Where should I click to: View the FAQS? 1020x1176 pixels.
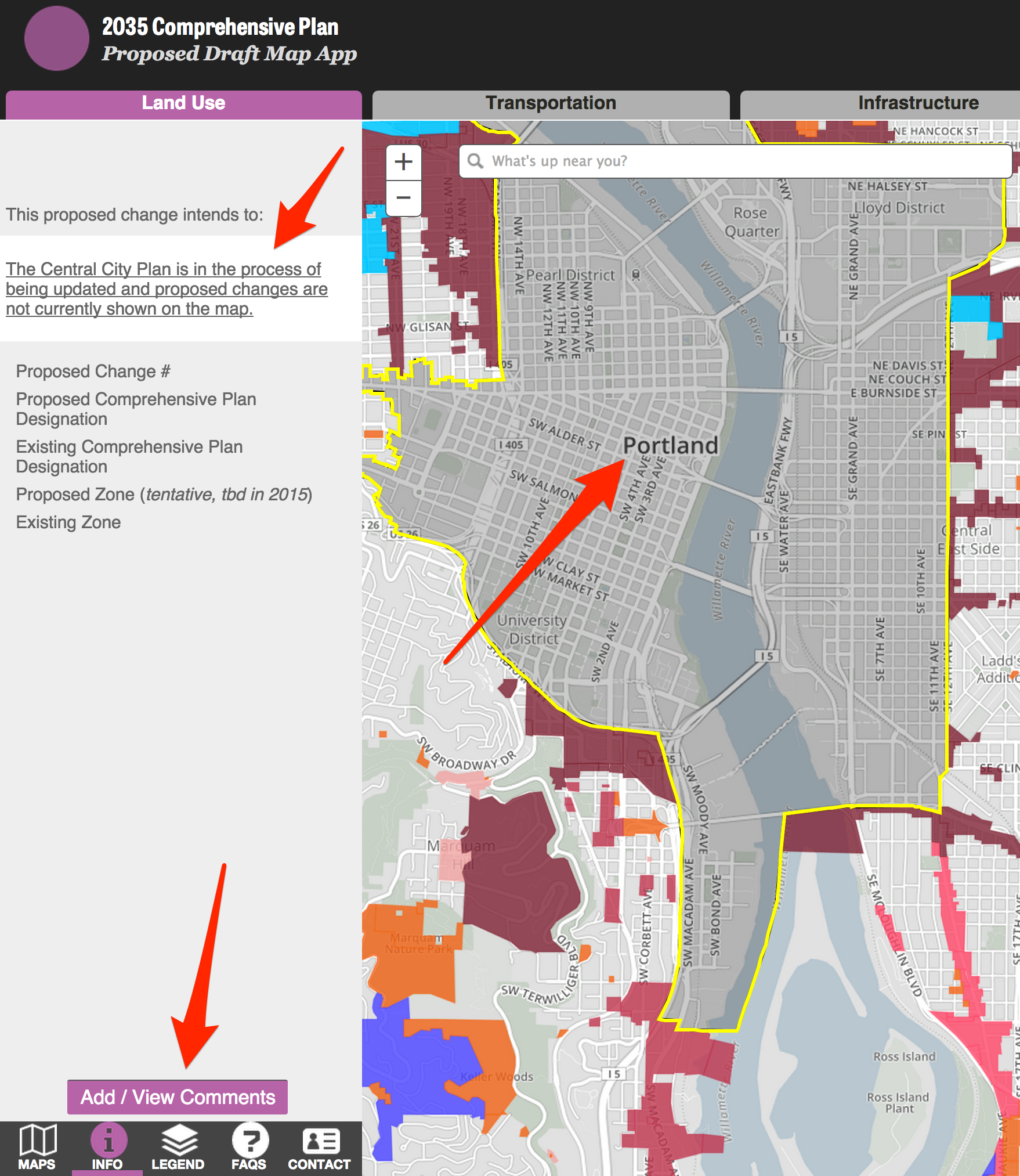click(249, 1146)
